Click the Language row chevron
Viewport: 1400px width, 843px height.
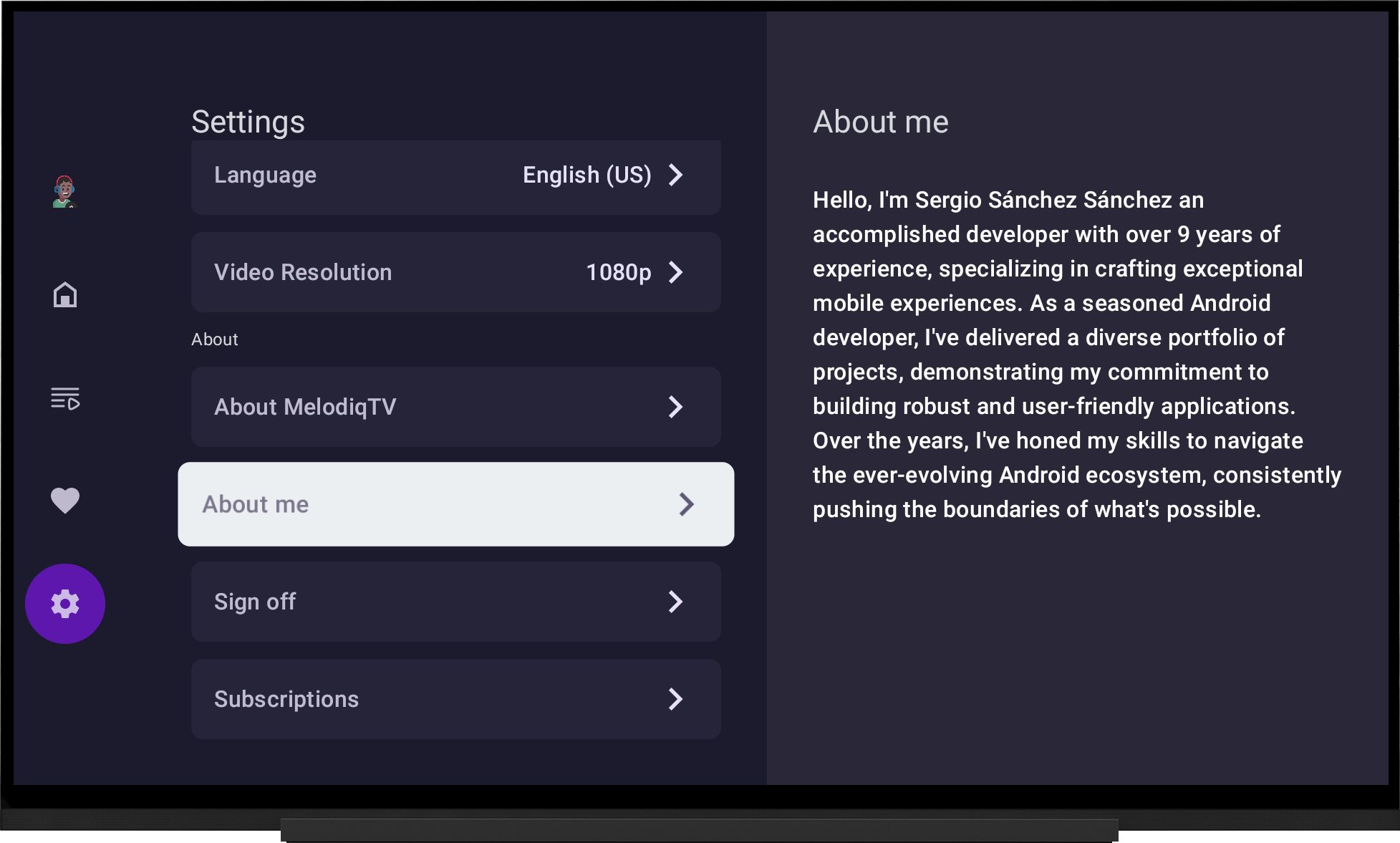[675, 175]
